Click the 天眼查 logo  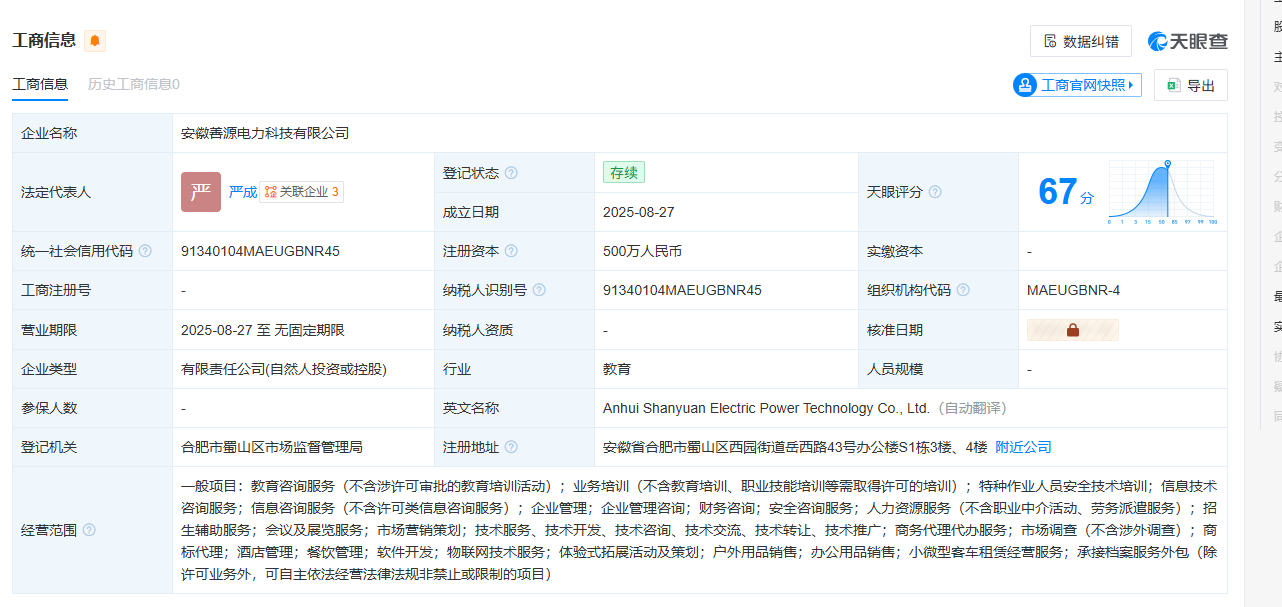1188,41
